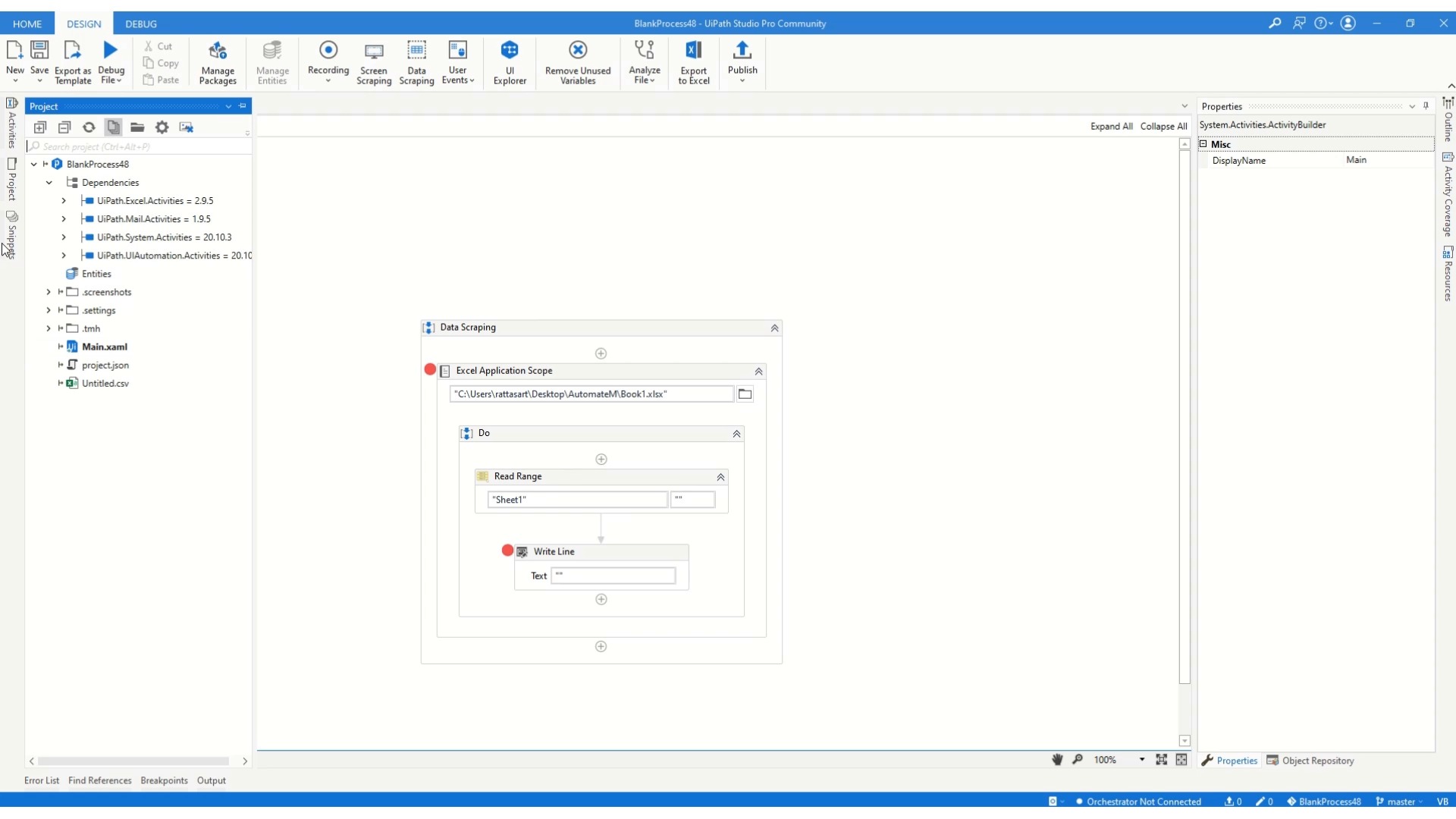Expand the .screenshots folder
Image resolution: width=1456 pixels, height=819 pixels.
coord(49,292)
